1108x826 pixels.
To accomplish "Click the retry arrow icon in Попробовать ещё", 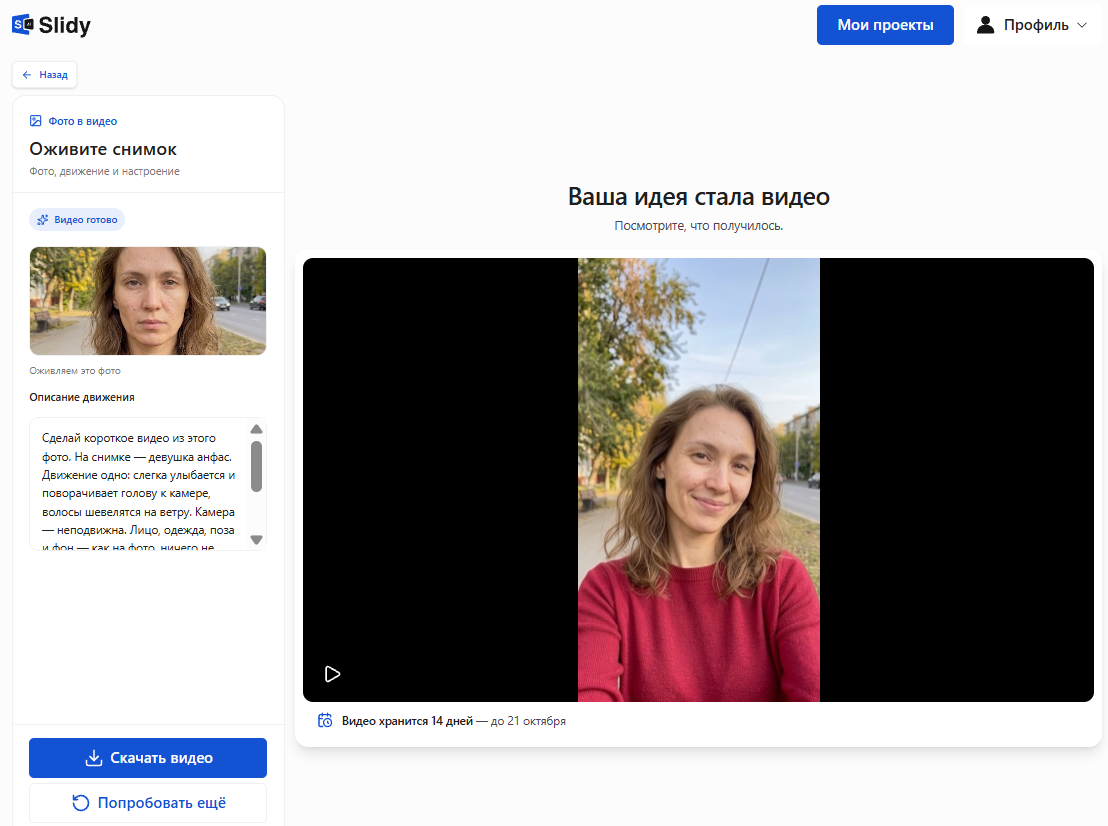I will tap(81, 803).
